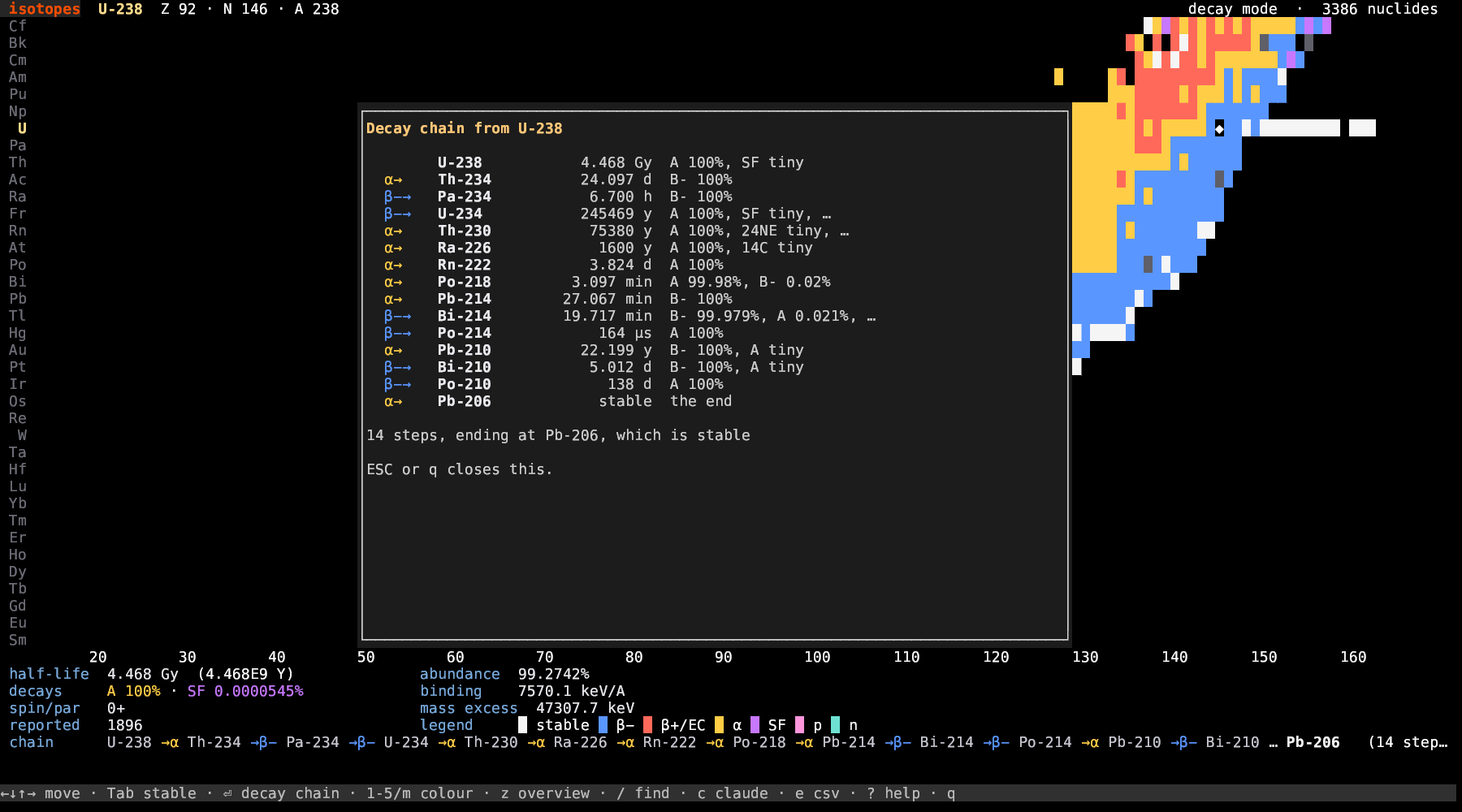Select the Cf element row label

coord(18,26)
